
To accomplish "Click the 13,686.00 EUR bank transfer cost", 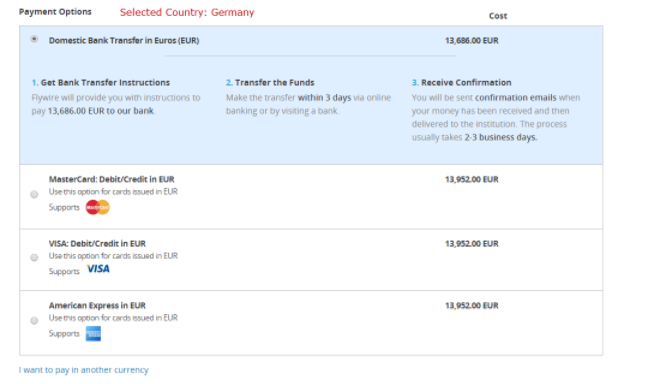I will (x=472, y=41).
